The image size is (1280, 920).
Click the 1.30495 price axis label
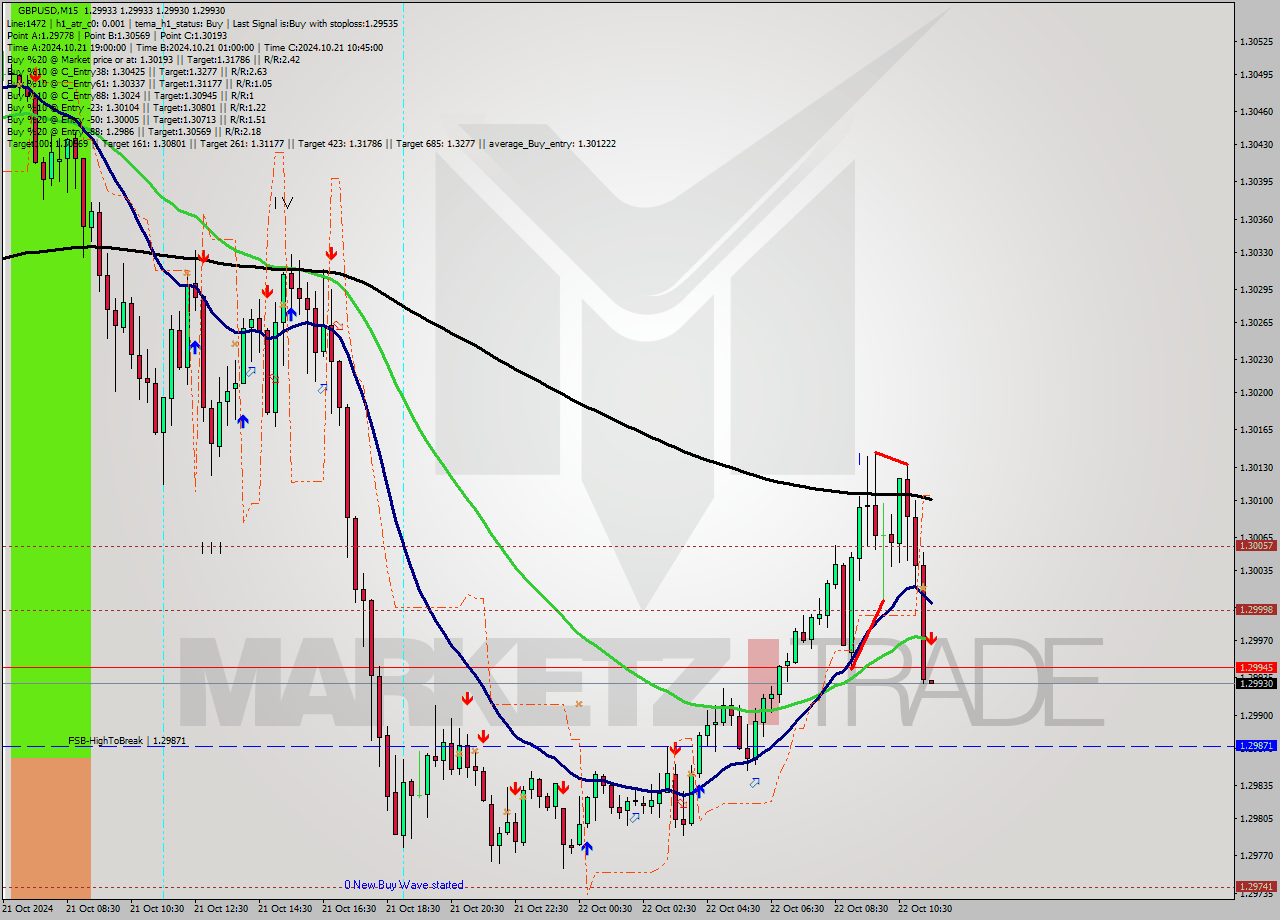[1256, 75]
